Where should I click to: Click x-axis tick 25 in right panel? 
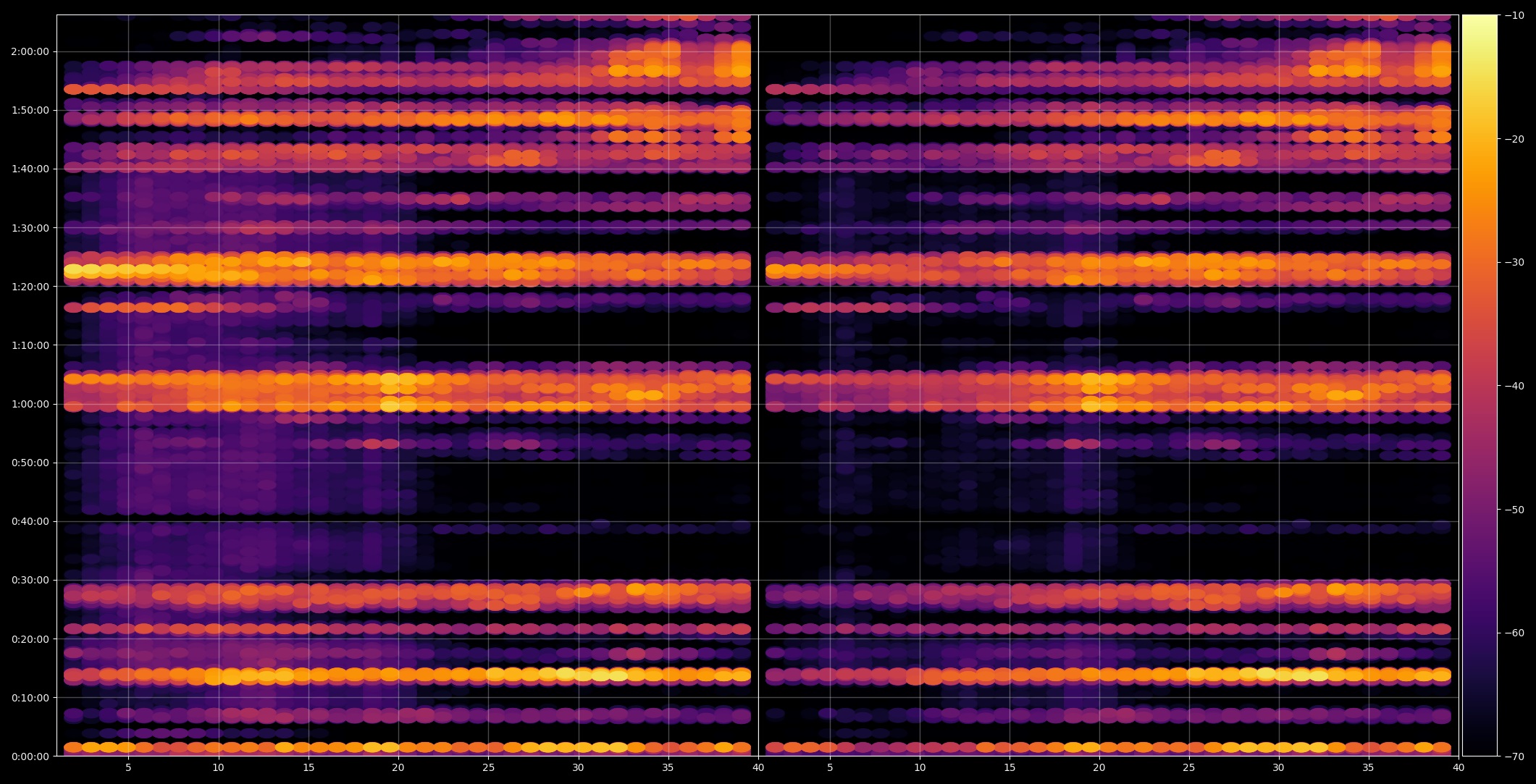(1189, 767)
